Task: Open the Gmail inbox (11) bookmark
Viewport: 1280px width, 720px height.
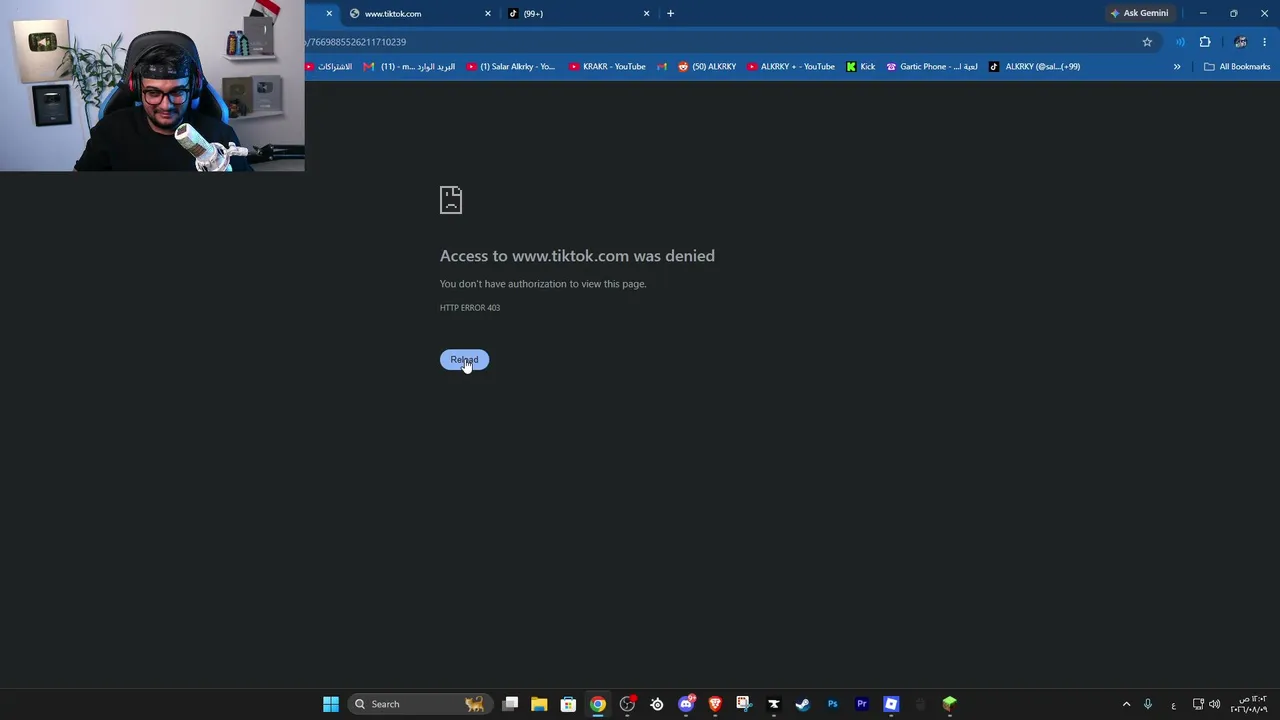Action: point(409,67)
